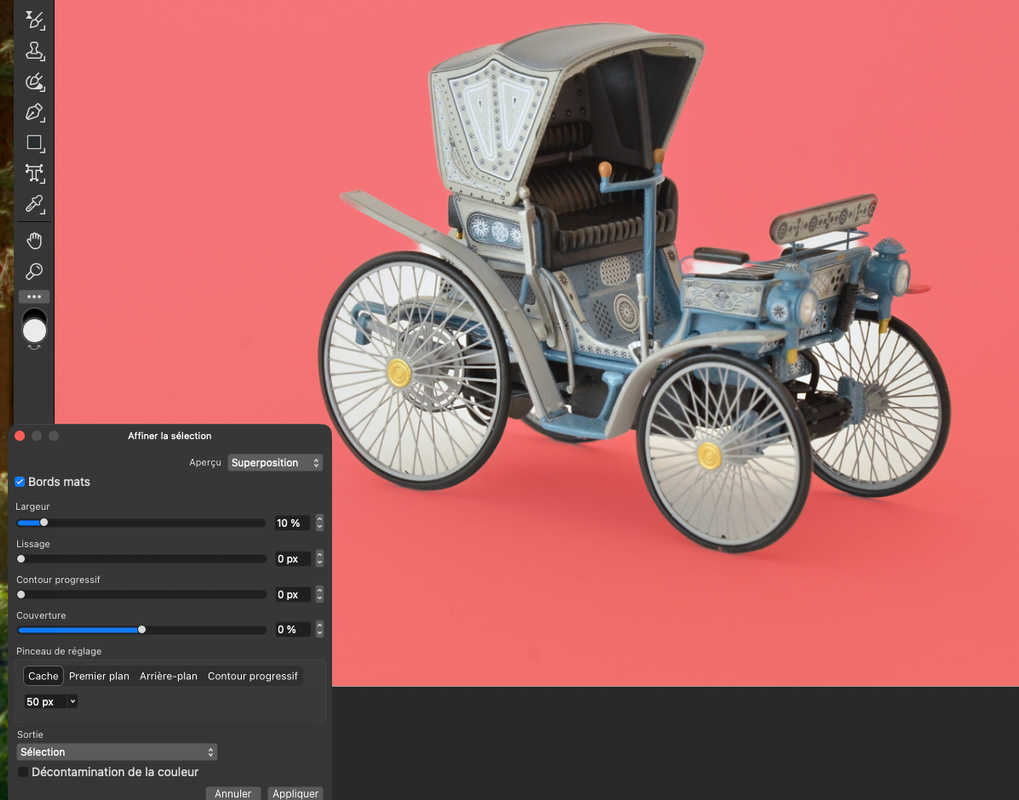Click the Contour progressif stepper arrows
The height and width of the screenshot is (800, 1019).
pos(319,594)
